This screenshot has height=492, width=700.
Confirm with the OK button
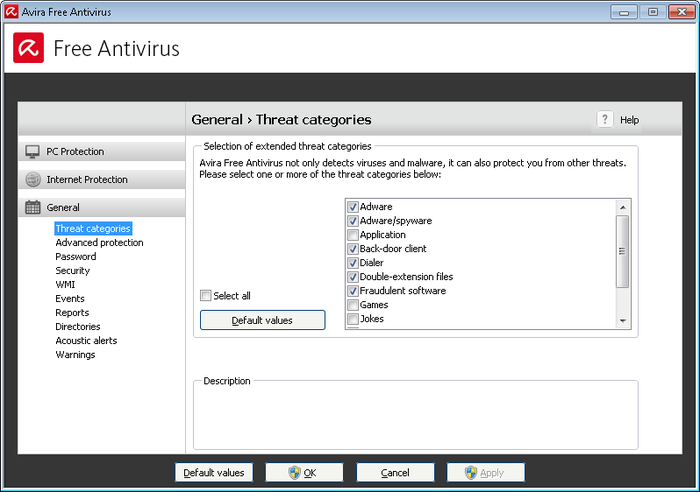click(x=304, y=472)
